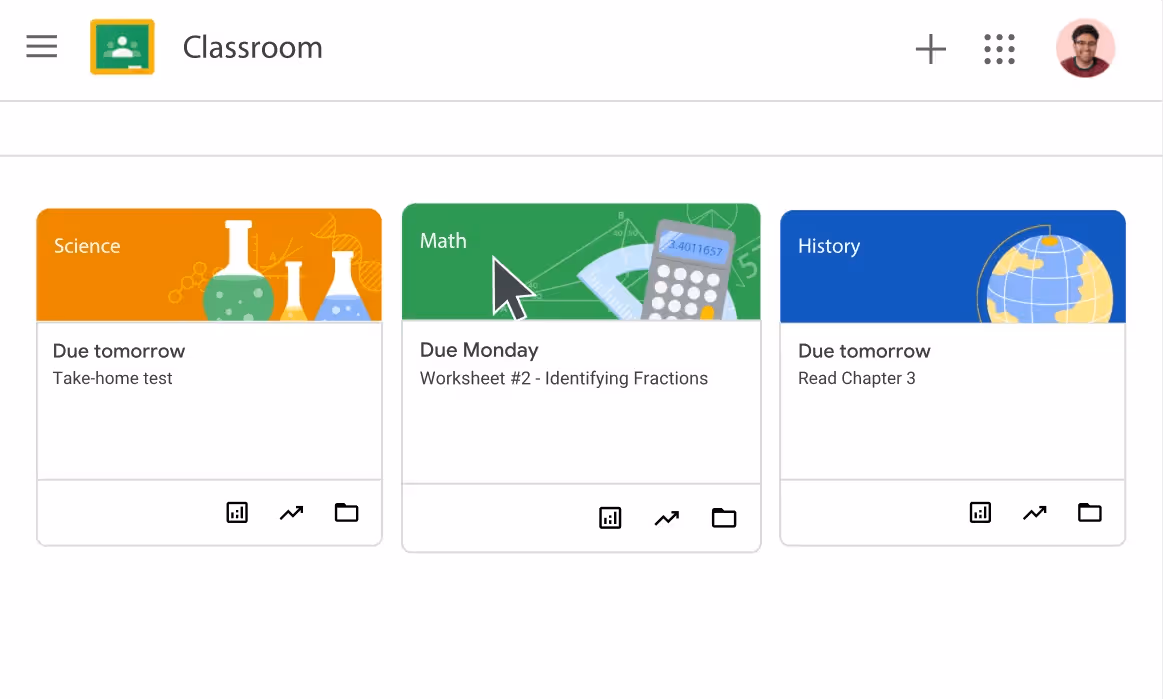Open the History class title link

(828, 246)
